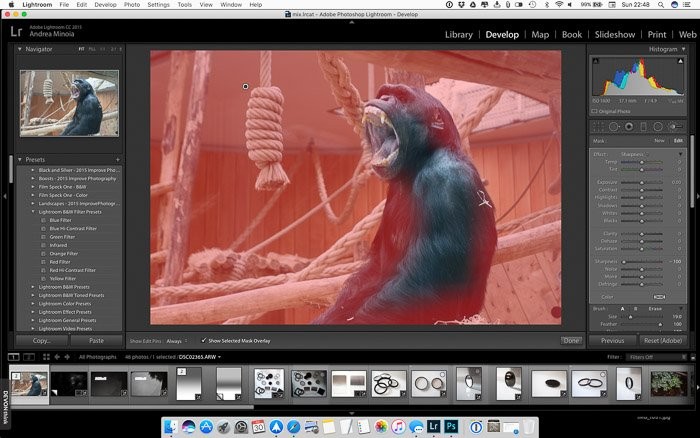Open Lightroom from the Dock
The height and width of the screenshot is (438, 700).
click(433, 426)
